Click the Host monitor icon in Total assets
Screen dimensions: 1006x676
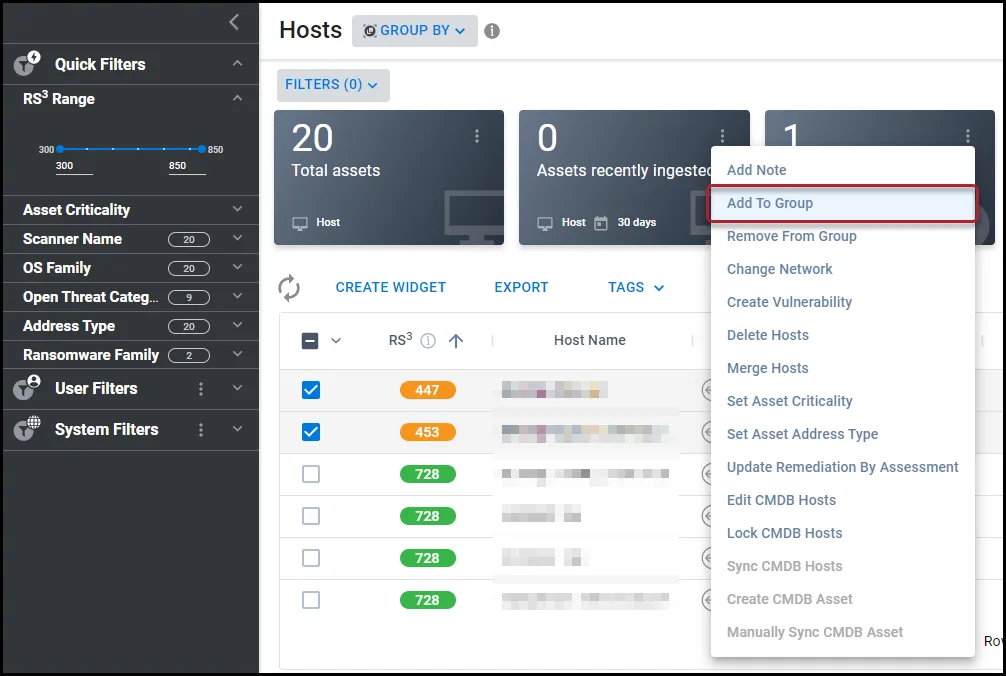click(x=300, y=223)
